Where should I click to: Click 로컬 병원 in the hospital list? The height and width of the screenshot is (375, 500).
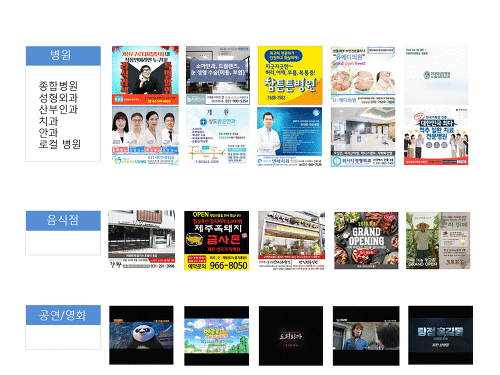click(60, 144)
